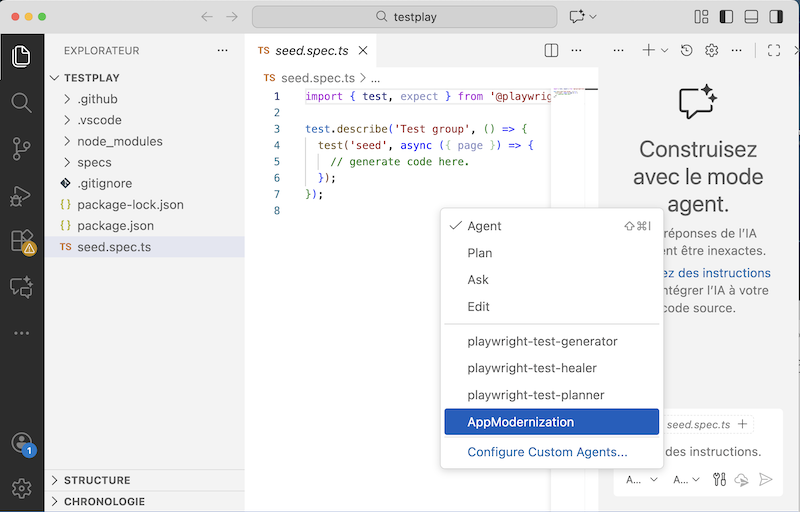Select playwright-test-planner agent
The image size is (800, 512).
[x=552, y=395]
